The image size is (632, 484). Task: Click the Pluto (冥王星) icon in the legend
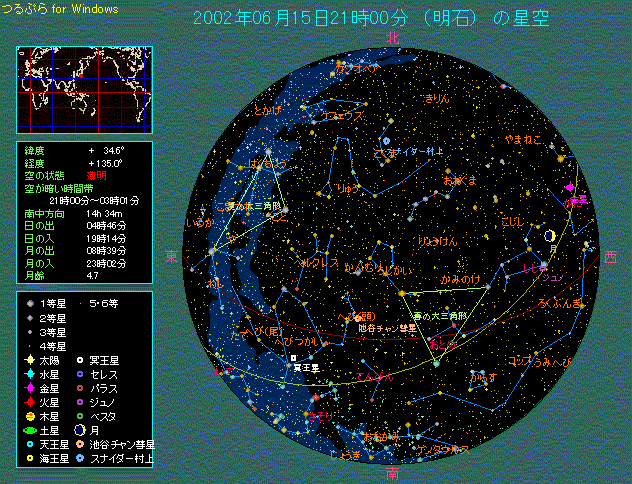(x=80, y=360)
